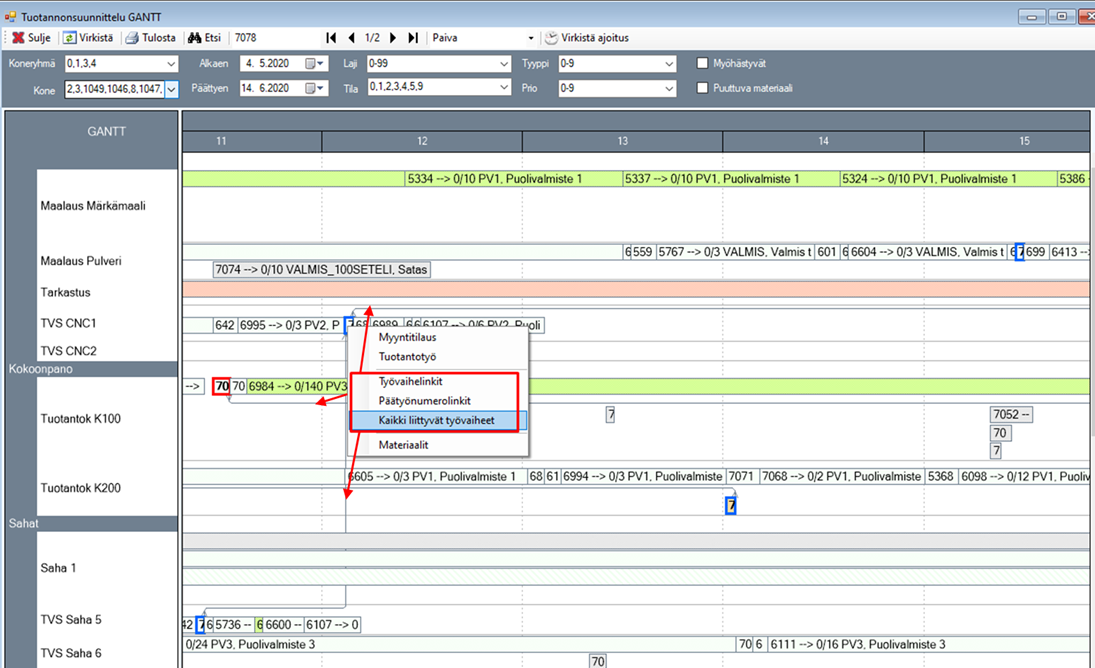The width and height of the screenshot is (1095, 668).
Task: Click the binoculars Etsi search icon
Action: 194,38
